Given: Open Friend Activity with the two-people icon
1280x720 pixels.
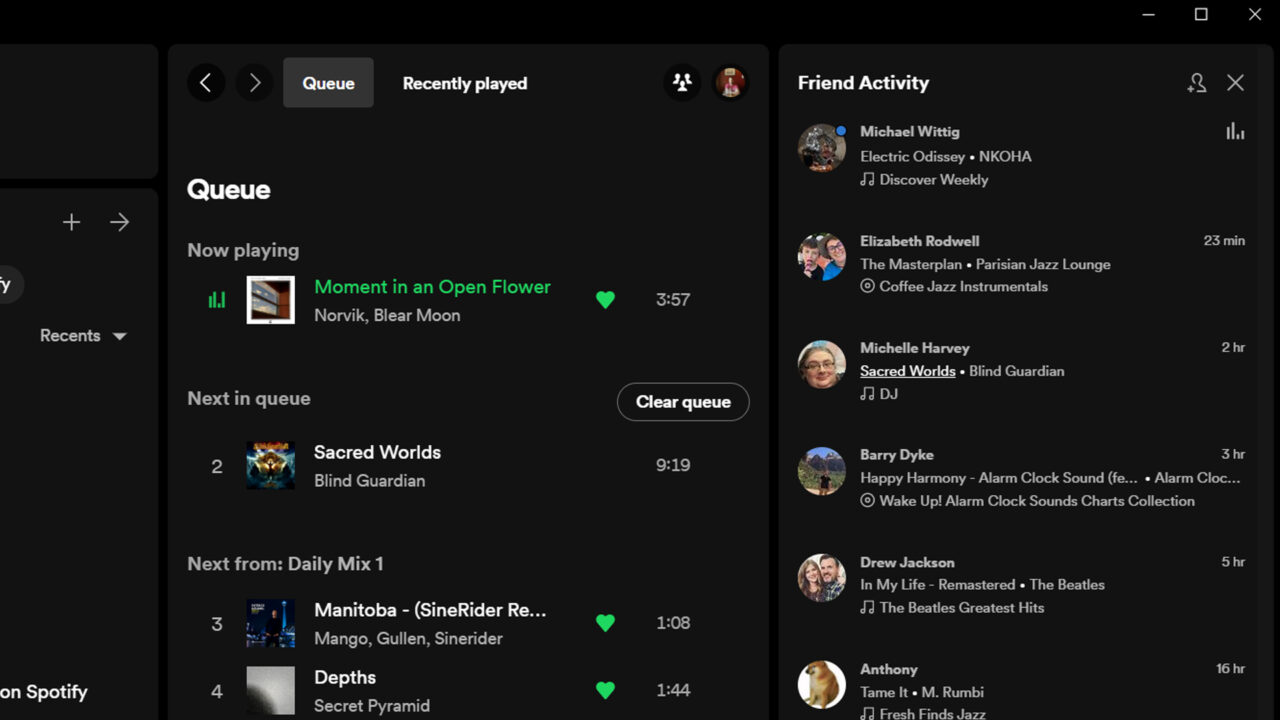Looking at the screenshot, I should coord(682,83).
